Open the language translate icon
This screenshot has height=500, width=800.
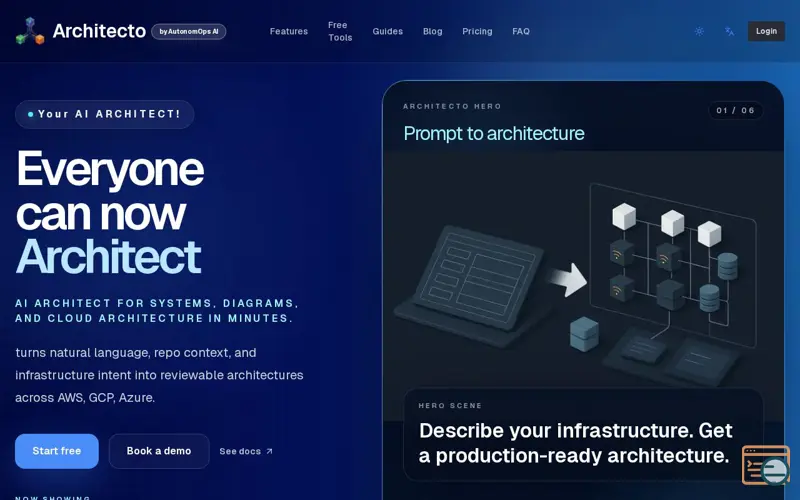point(729,31)
